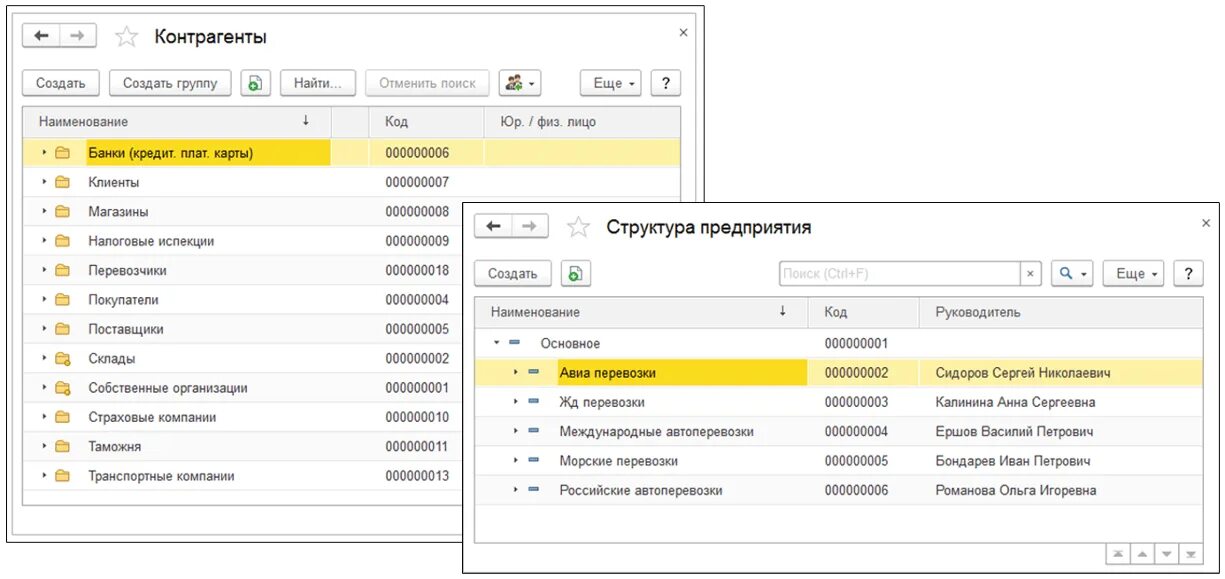Jump to first row with the list navigation arrow
This screenshot has width=1225, height=579.
pos(1118,553)
